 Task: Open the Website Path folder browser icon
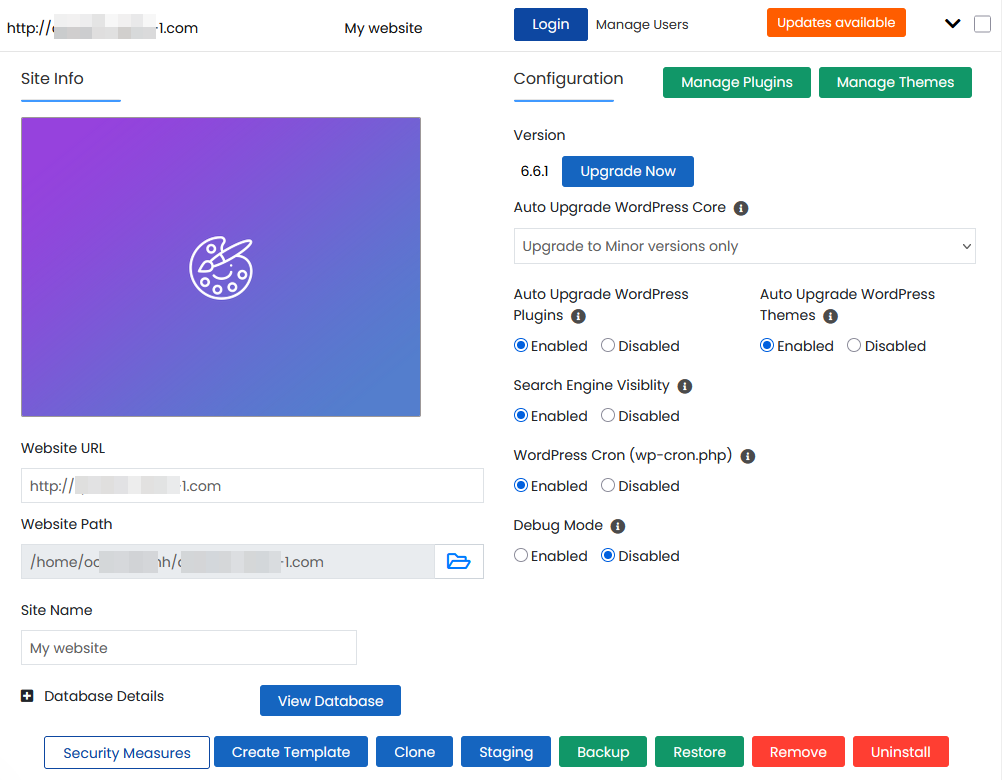pos(459,562)
